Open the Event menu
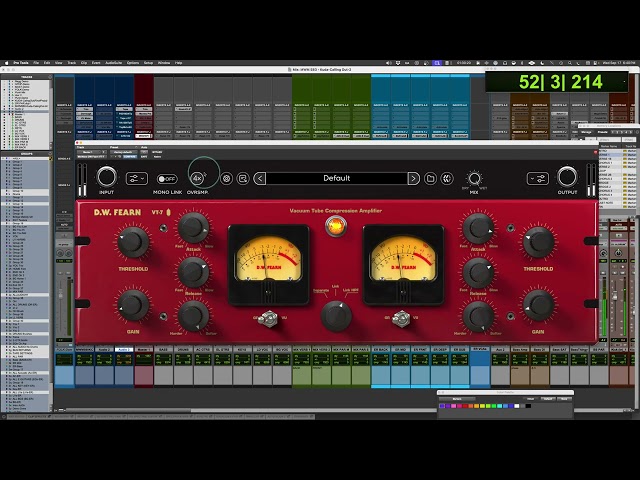640x480 pixels. point(96,63)
